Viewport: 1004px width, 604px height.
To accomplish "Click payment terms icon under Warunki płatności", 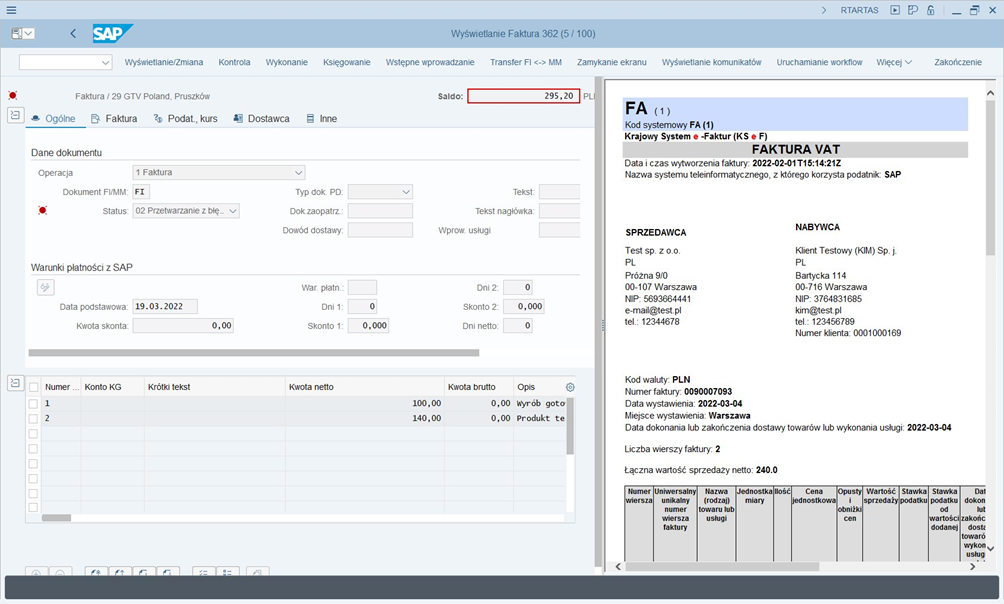I will tap(45, 287).
